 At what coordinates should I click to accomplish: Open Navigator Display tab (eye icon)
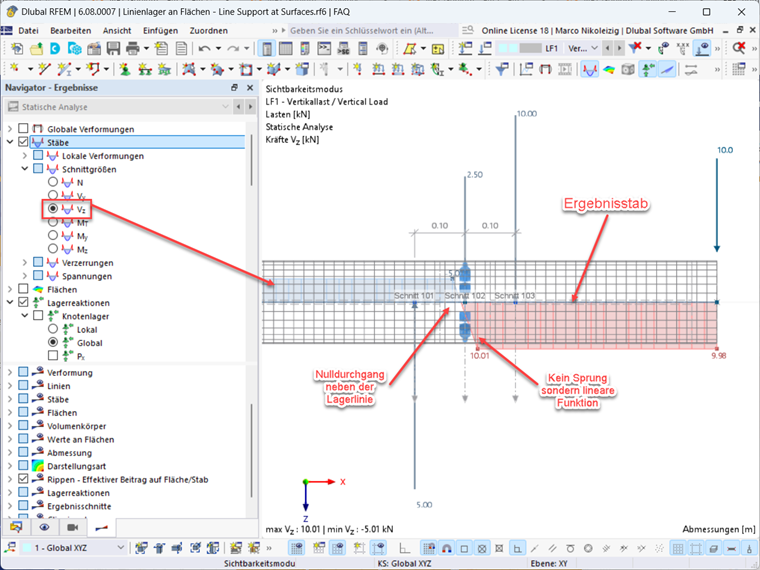45,527
